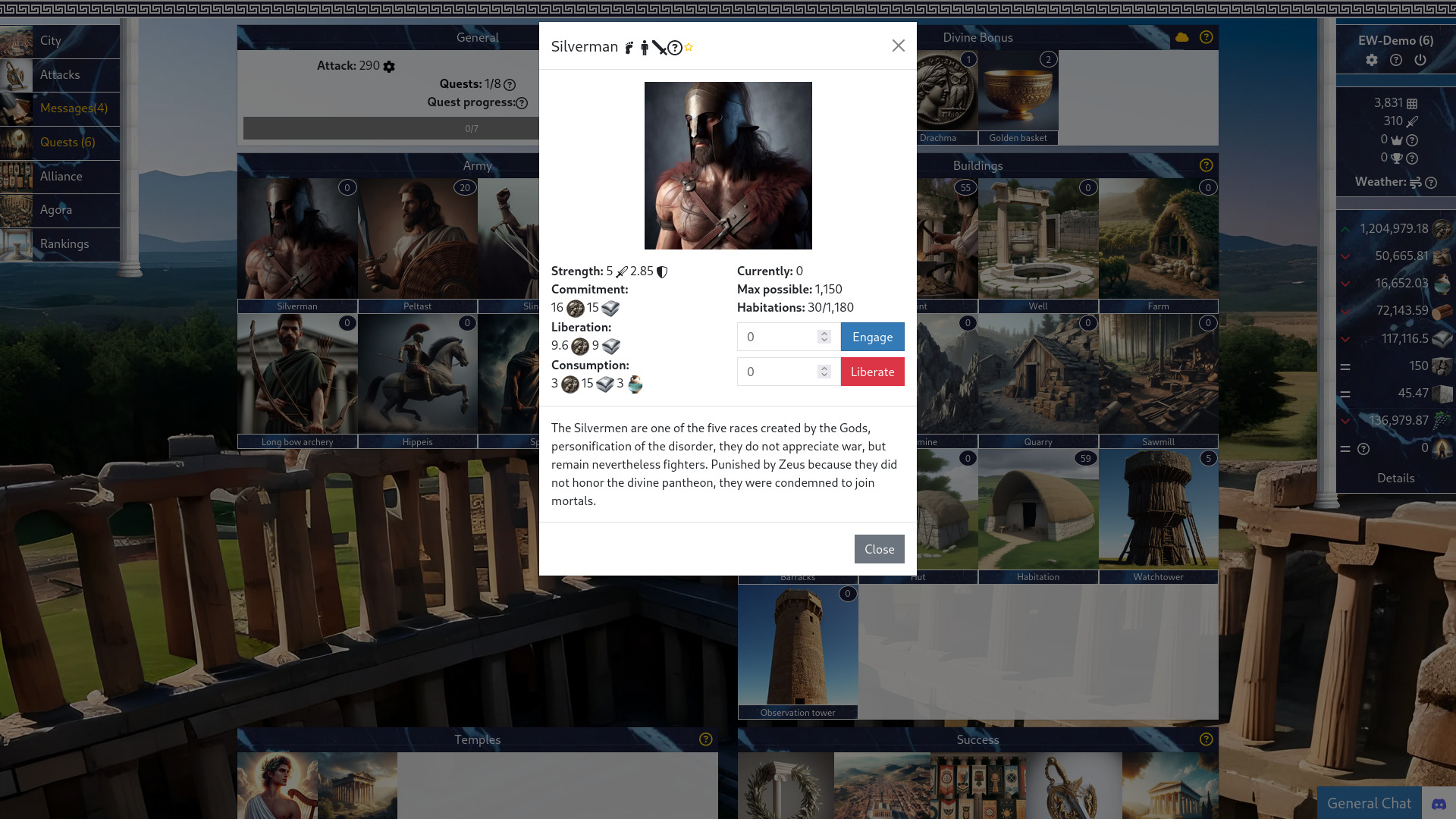Click the Attack settings gear icon
The width and height of the screenshot is (1456, 819).
pos(389,67)
